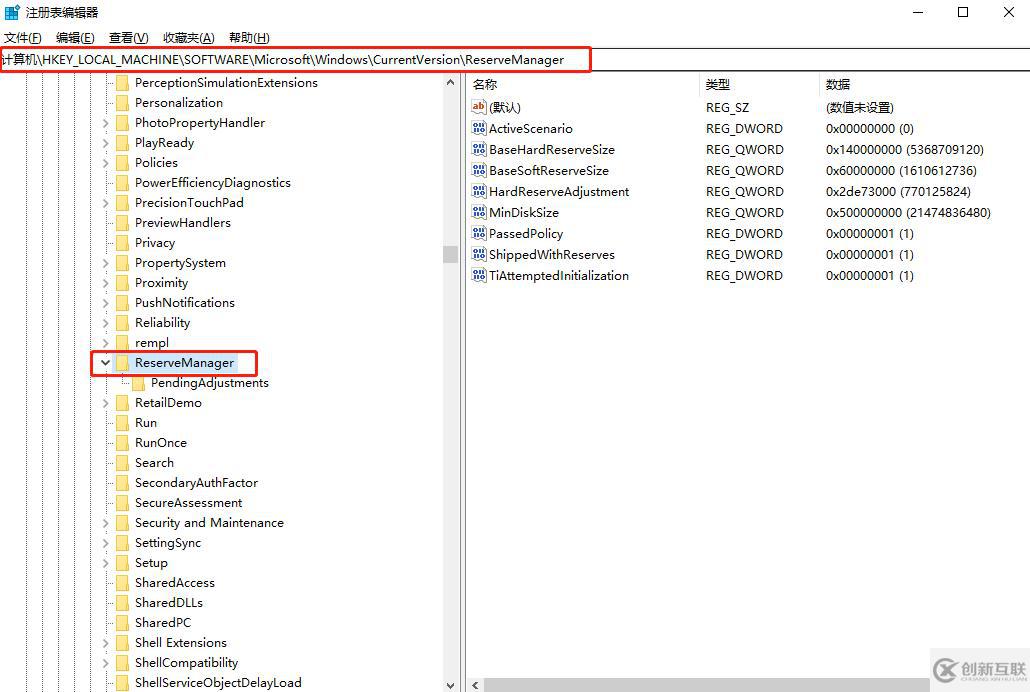Screen dimensions: 1030x692
Task: Select the PrecisionTouchPad key
Action: click(189, 202)
